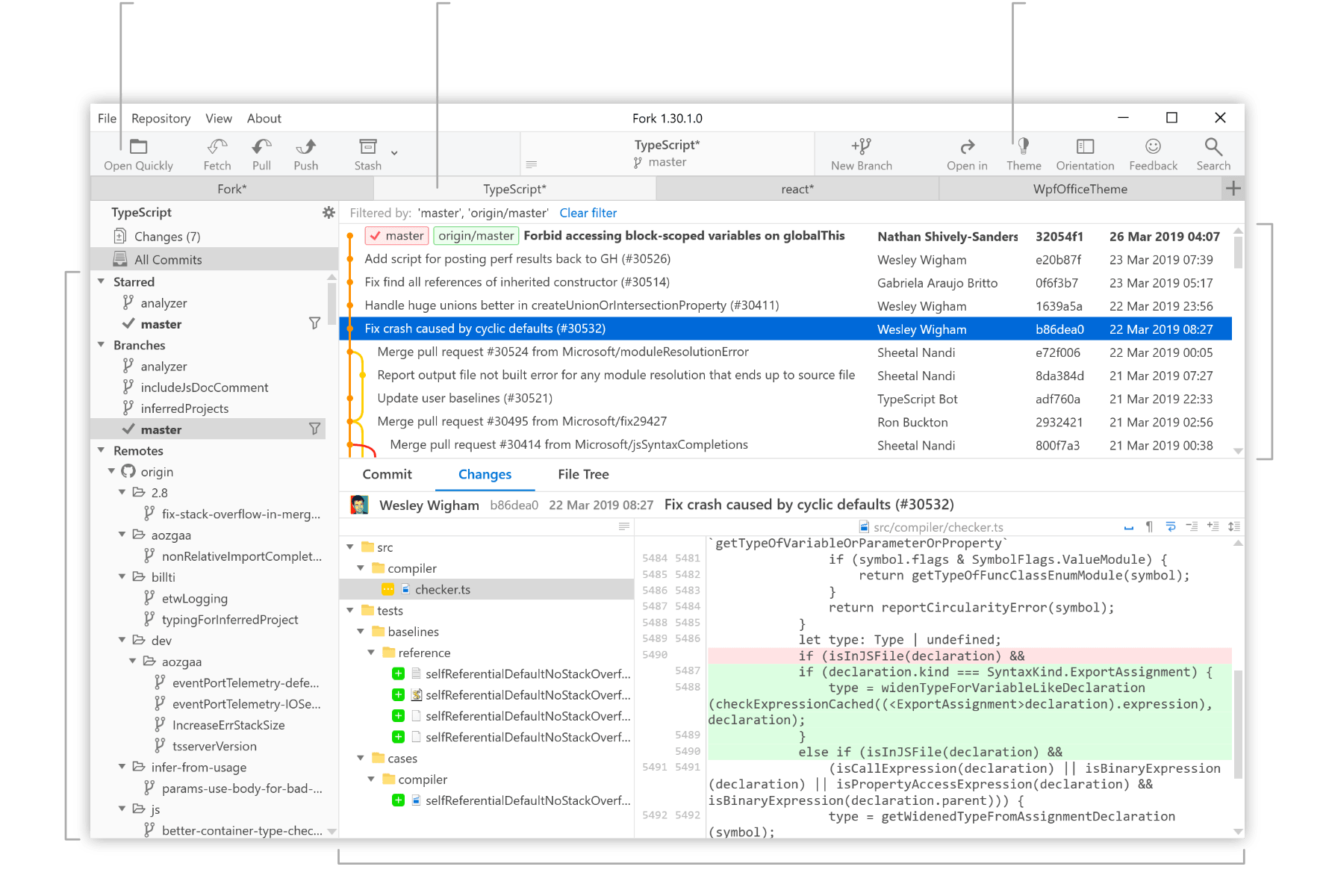Open the Stash dropdown arrow

coord(394,153)
